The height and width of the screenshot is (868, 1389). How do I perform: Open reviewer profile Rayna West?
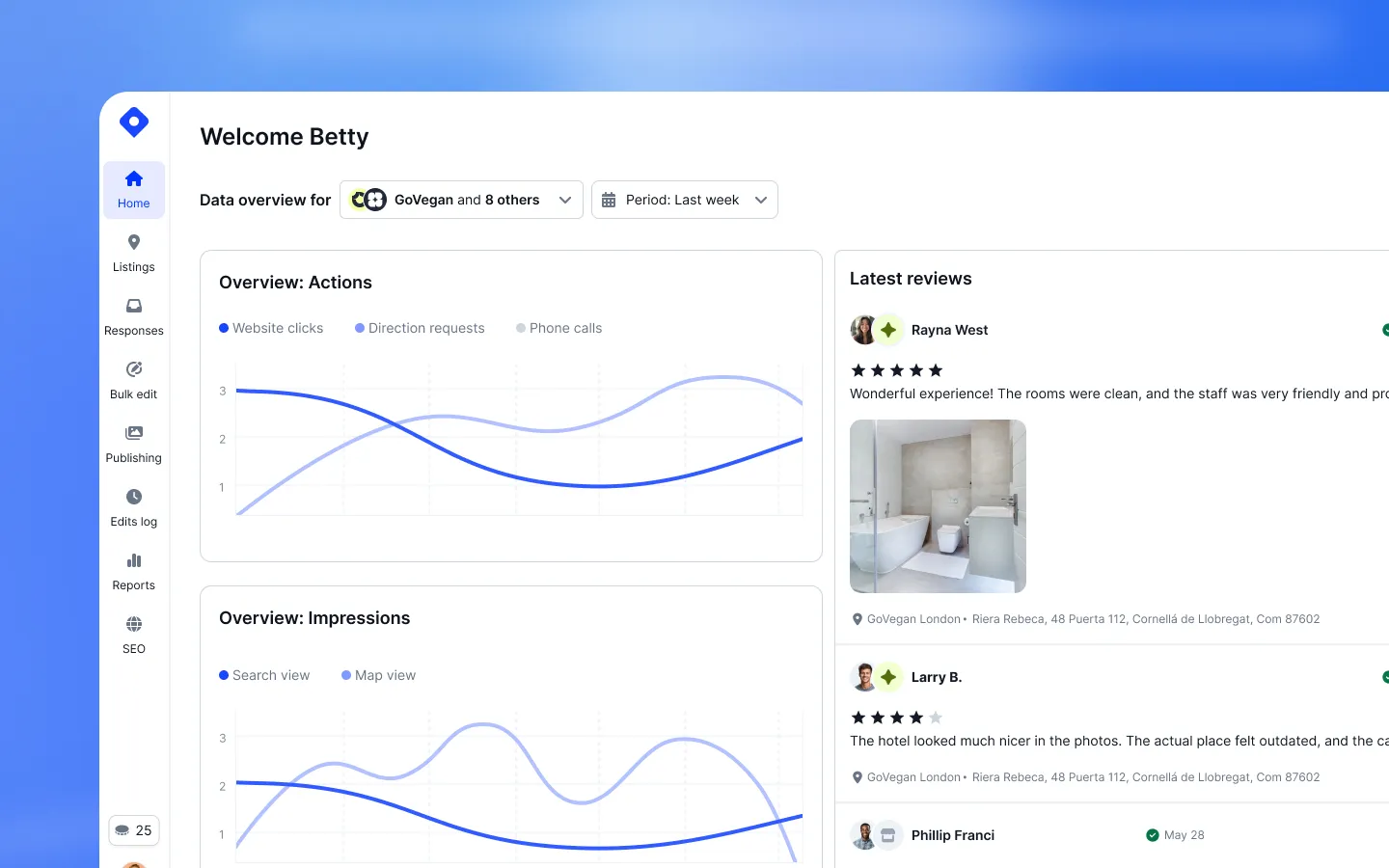coord(949,330)
